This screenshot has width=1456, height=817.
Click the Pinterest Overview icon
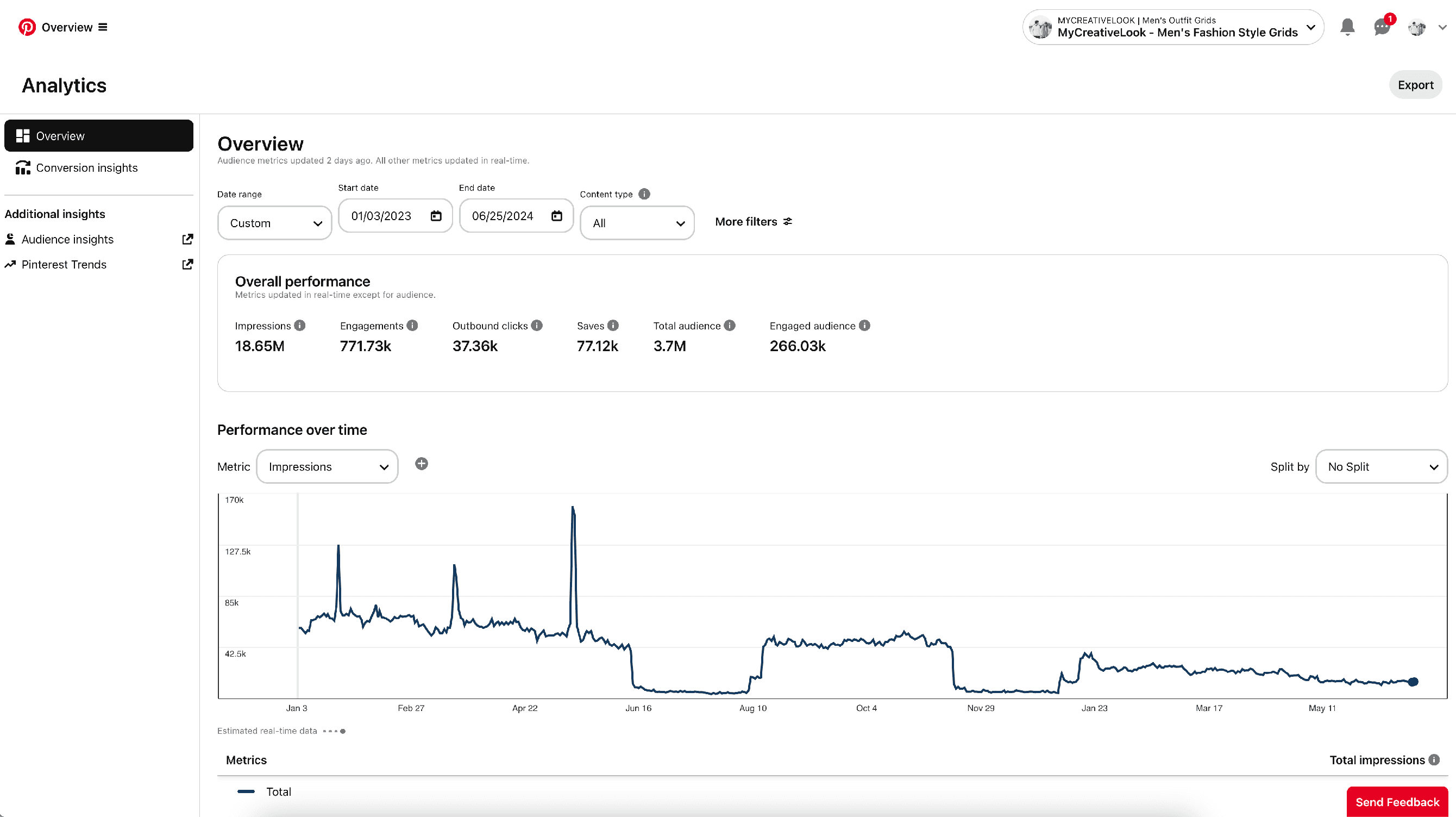27,27
